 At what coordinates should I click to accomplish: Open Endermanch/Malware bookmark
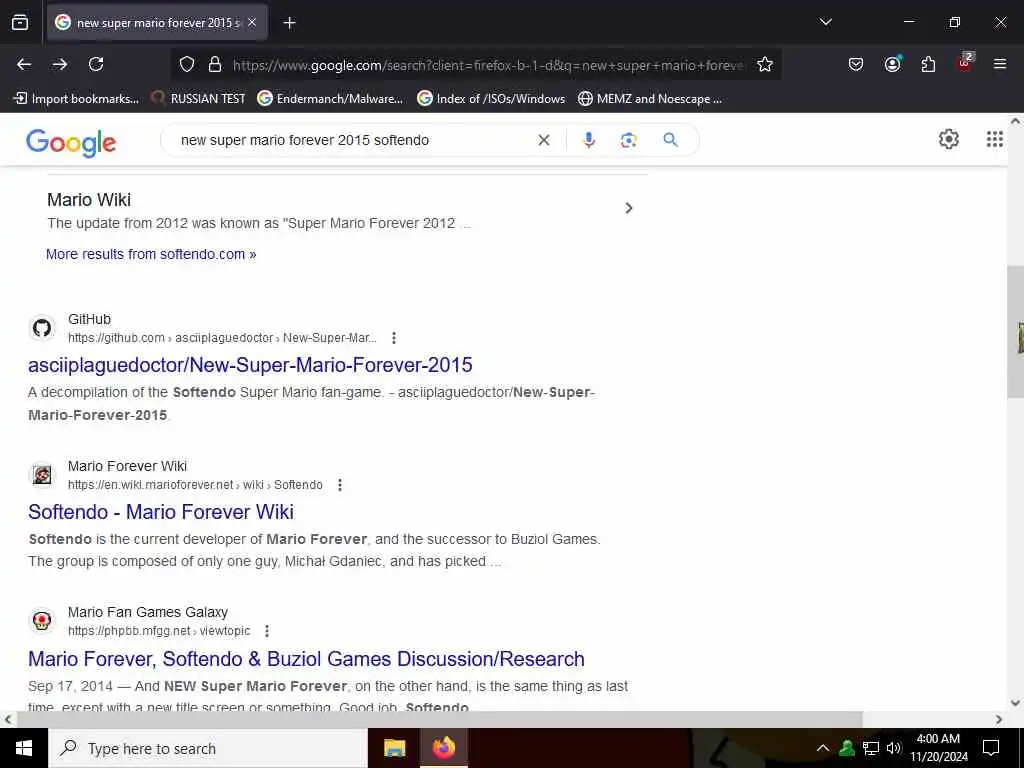(x=330, y=99)
